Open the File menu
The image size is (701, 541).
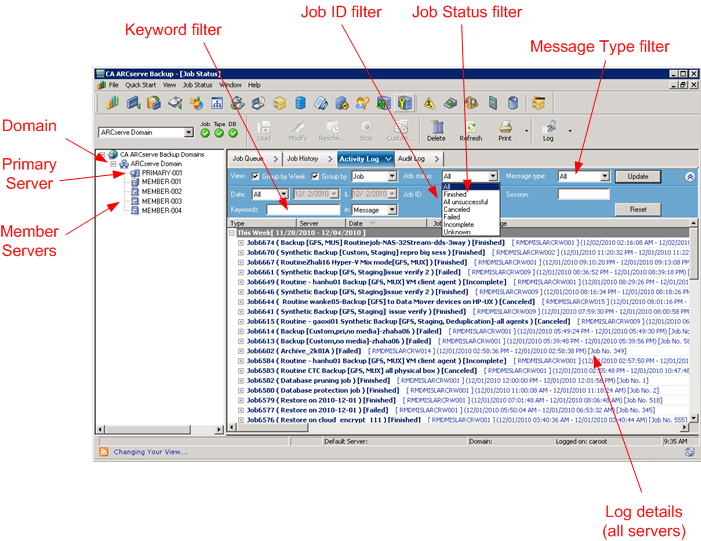pos(114,85)
